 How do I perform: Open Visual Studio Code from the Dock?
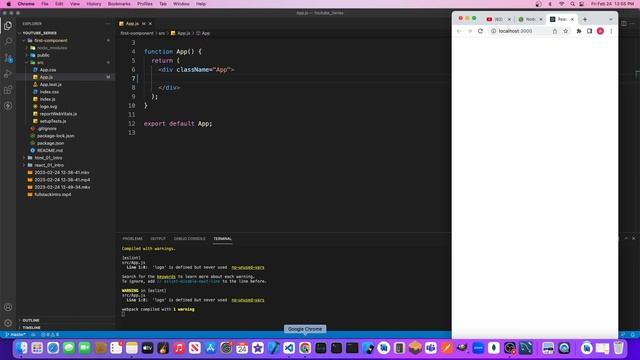pos(289,348)
